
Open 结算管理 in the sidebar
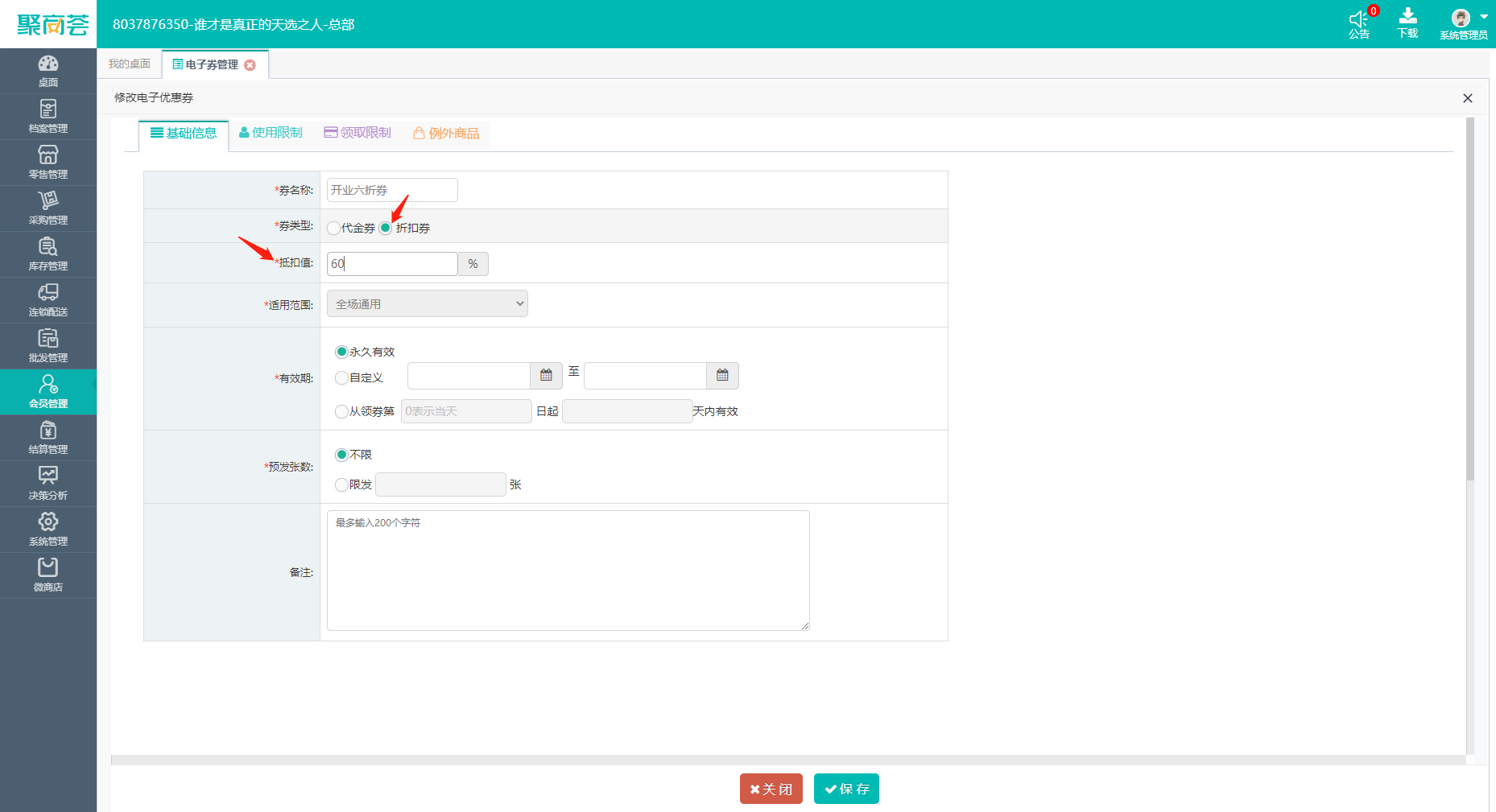[x=48, y=438]
